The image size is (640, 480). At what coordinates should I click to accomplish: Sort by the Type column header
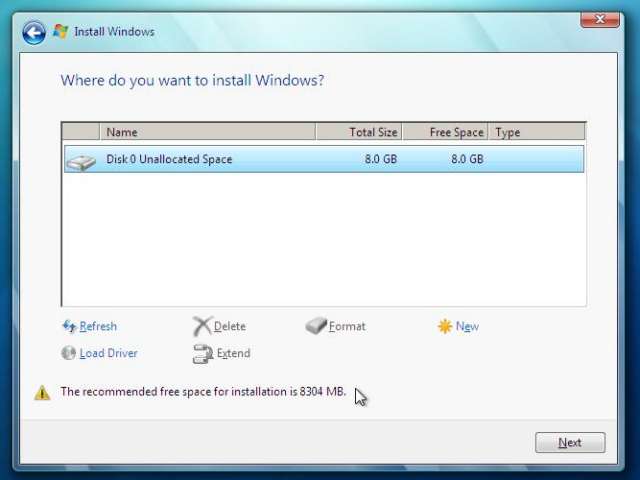coord(537,132)
